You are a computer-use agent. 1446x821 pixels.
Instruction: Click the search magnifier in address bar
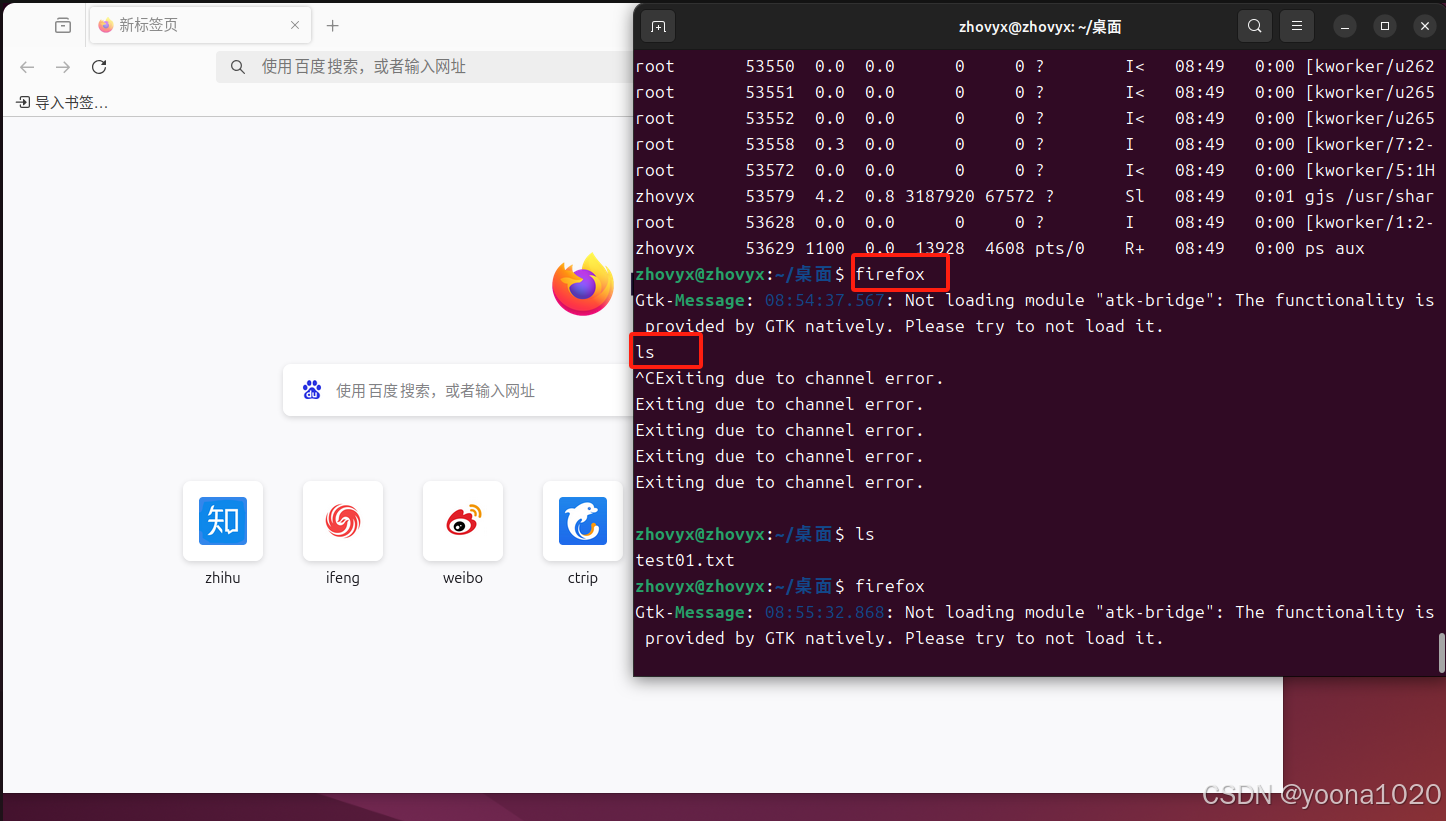(238, 67)
